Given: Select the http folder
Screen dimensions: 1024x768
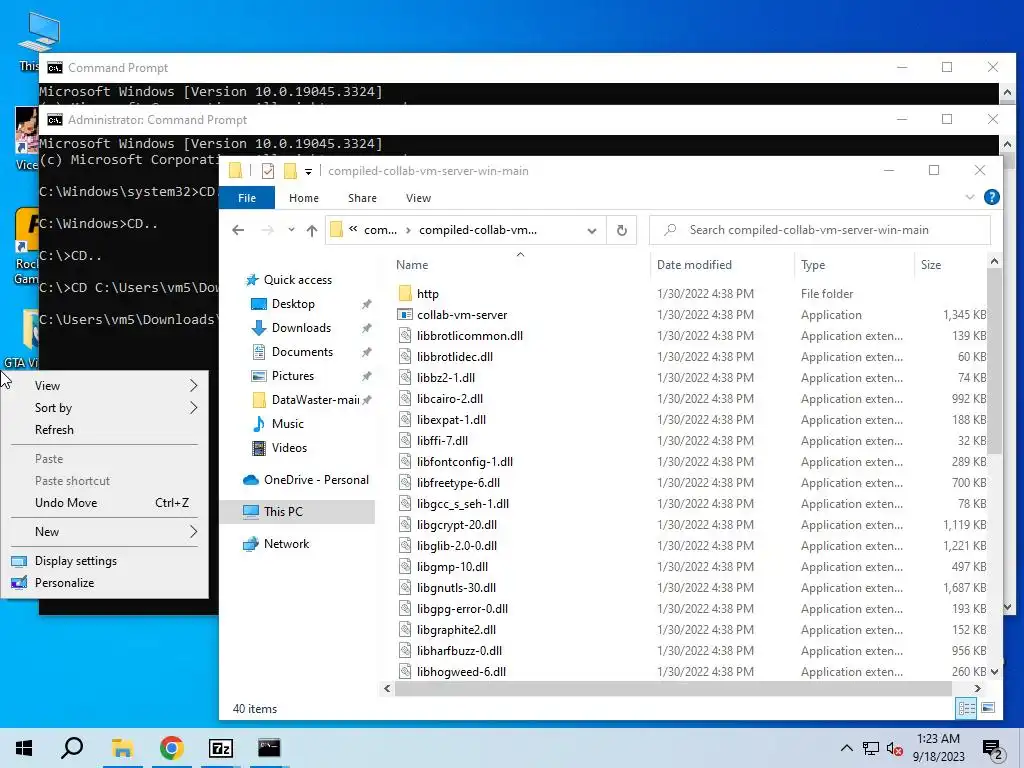Looking at the screenshot, I should click(428, 294).
